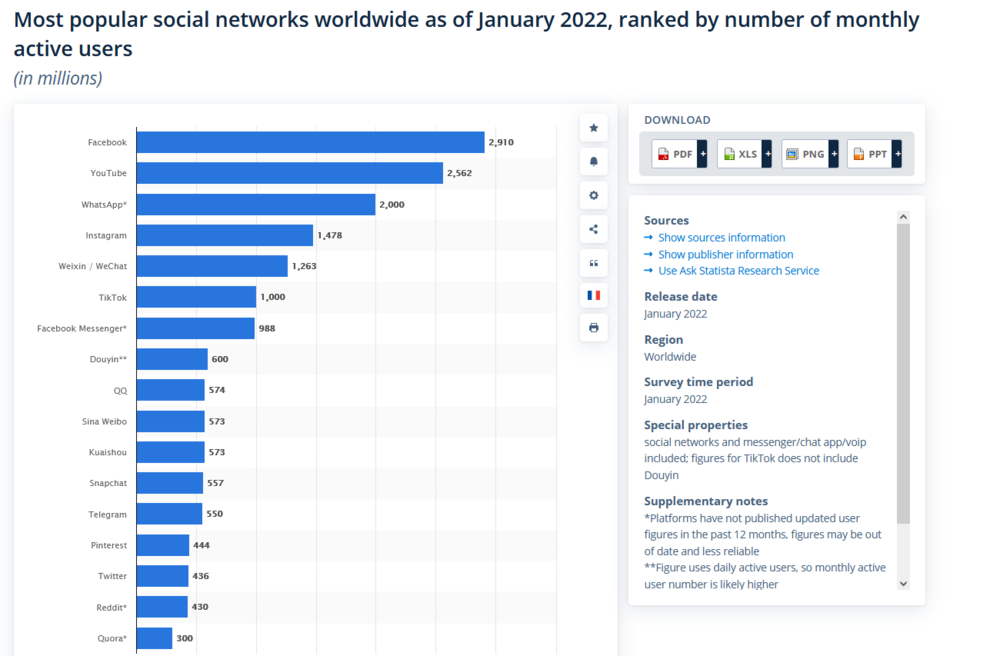Click the sidebar scroll down arrow

coord(903,583)
